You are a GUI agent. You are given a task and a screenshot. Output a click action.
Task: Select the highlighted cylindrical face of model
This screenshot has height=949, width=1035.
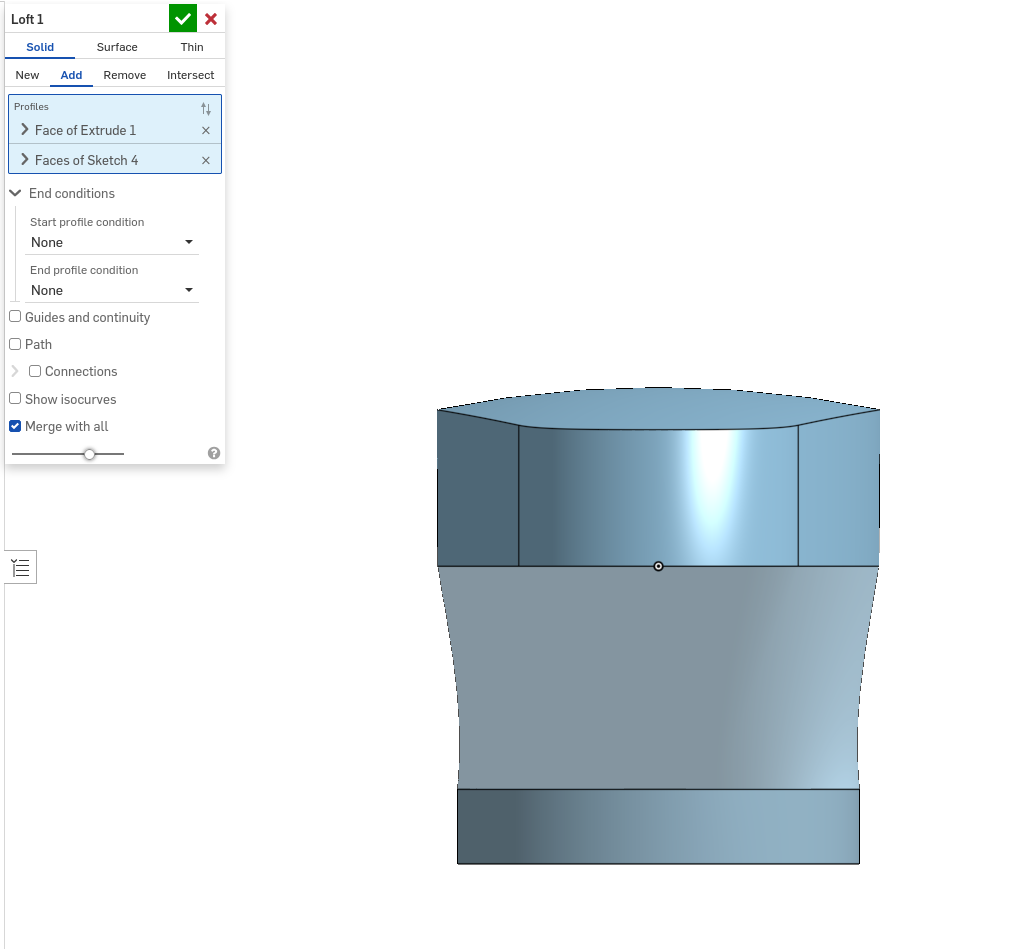658,498
